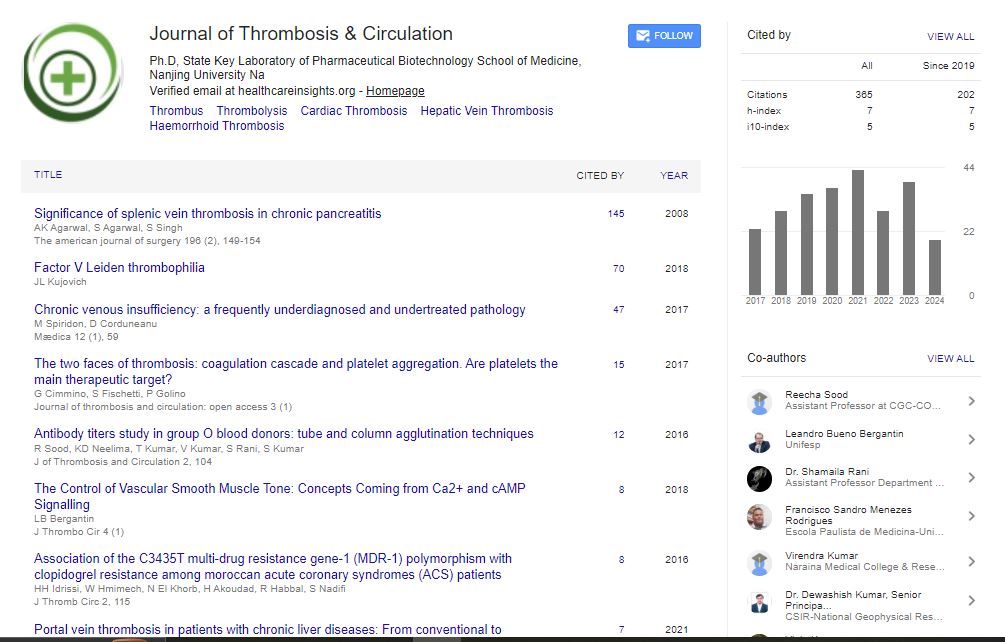The image size is (1005, 642).
Task: Click the 2020 citations bar in chart
Action: [x=832, y=242]
